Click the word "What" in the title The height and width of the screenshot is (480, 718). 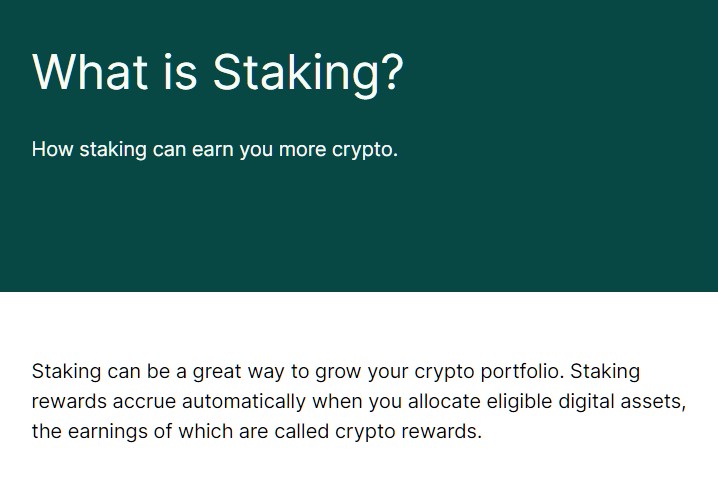click(x=90, y=72)
